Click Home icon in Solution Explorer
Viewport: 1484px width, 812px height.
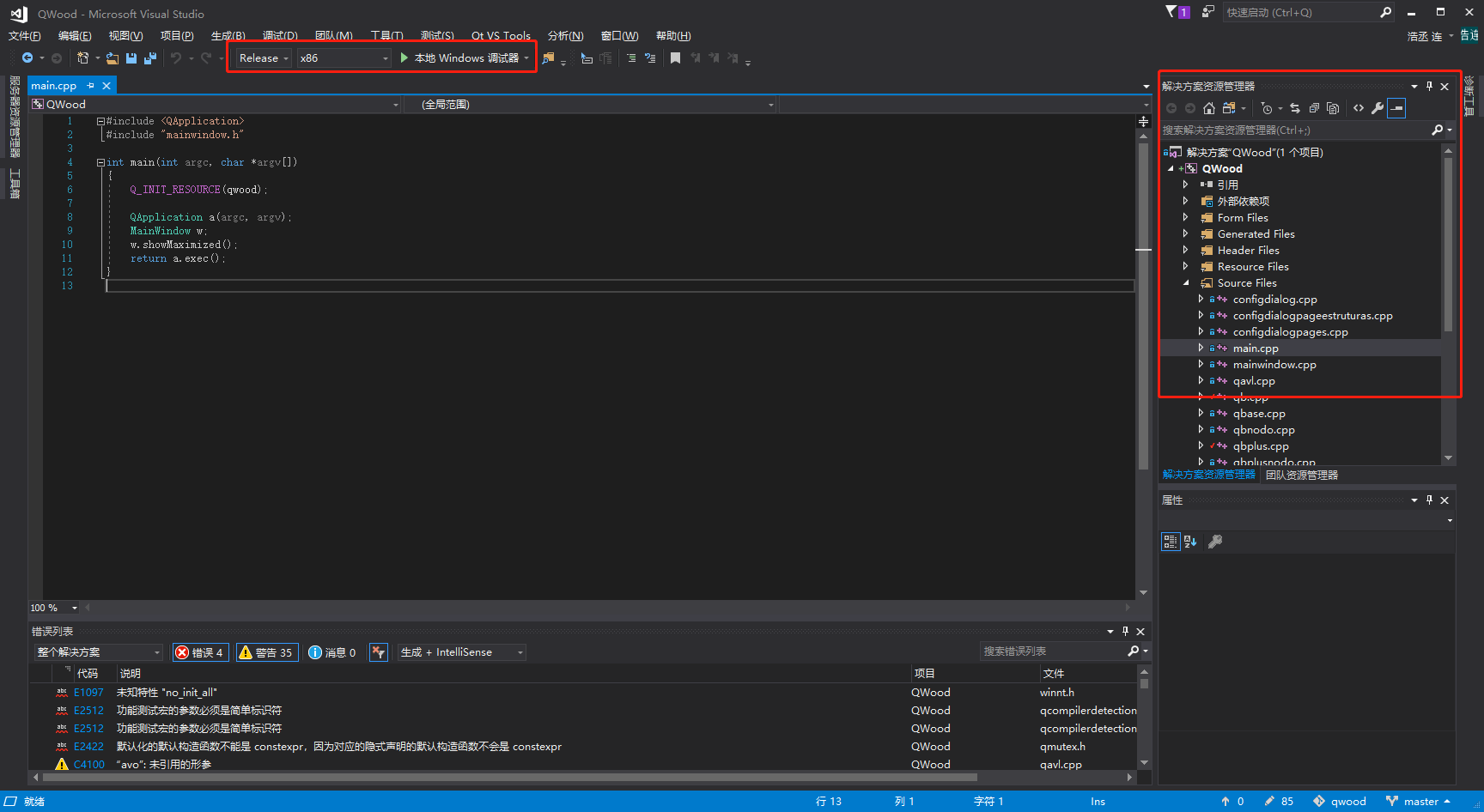click(1209, 108)
